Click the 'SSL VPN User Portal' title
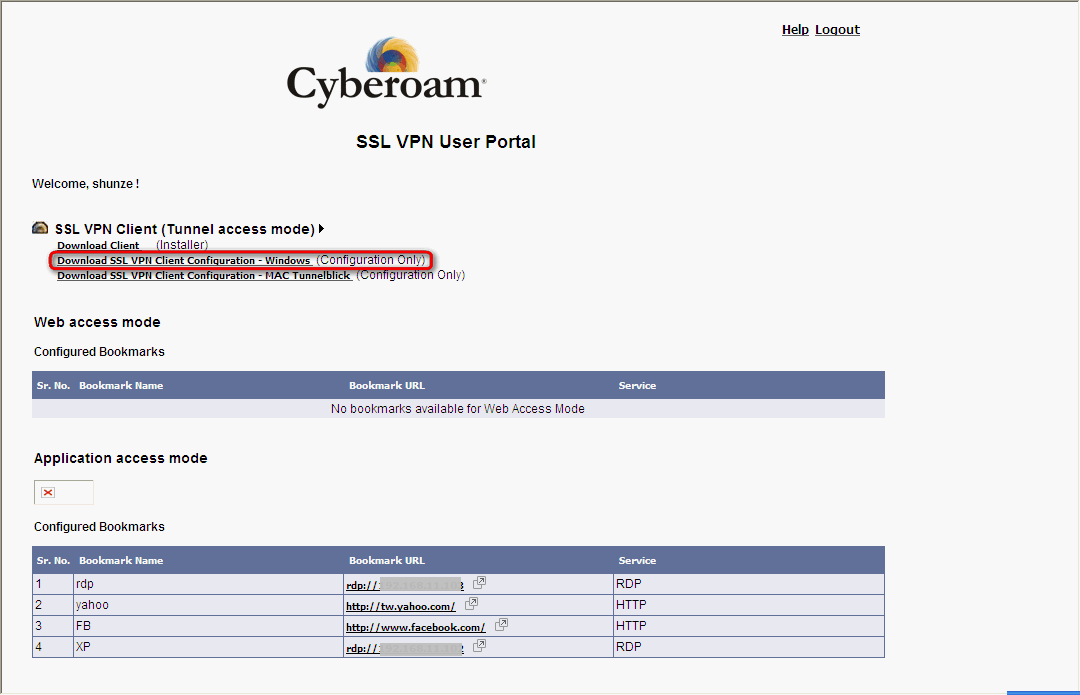1080x695 pixels. pos(446,142)
